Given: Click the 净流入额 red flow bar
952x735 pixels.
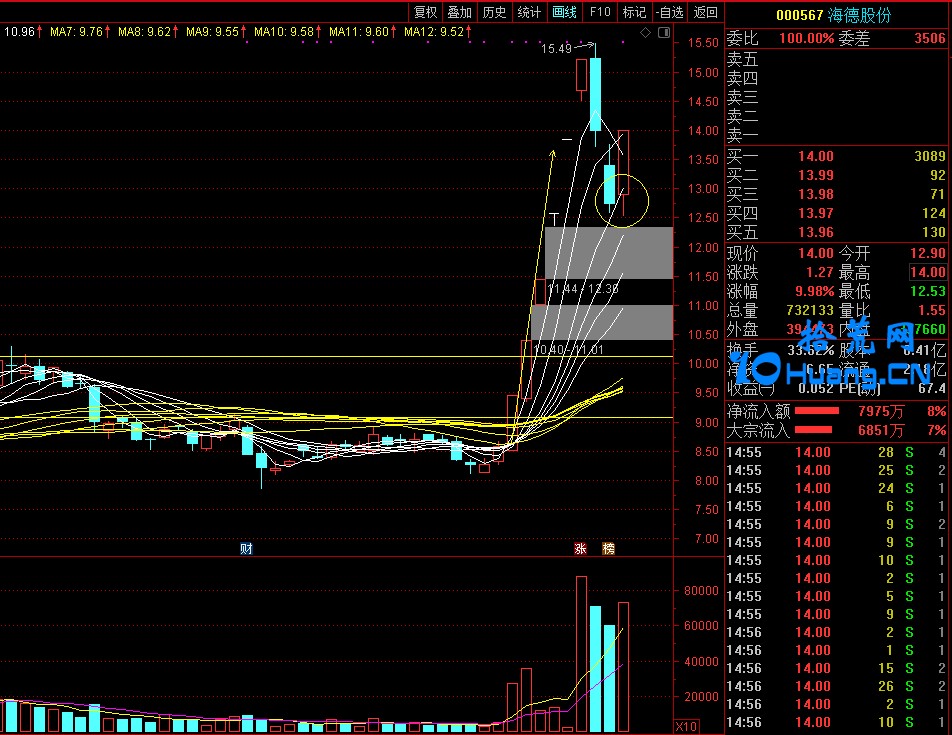Looking at the screenshot, I should tap(817, 411).
